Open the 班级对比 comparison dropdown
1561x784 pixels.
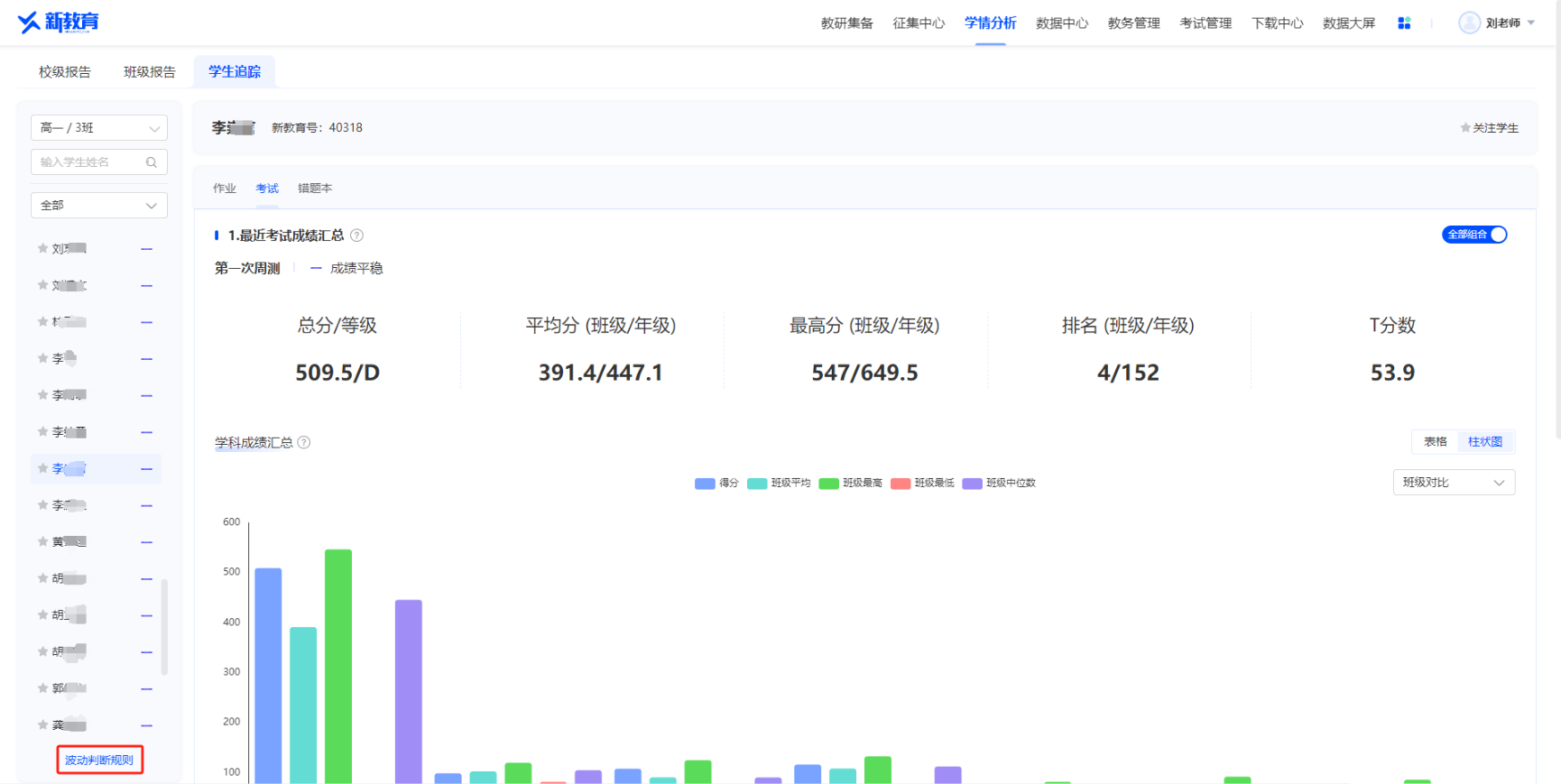[x=1453, y=483]
